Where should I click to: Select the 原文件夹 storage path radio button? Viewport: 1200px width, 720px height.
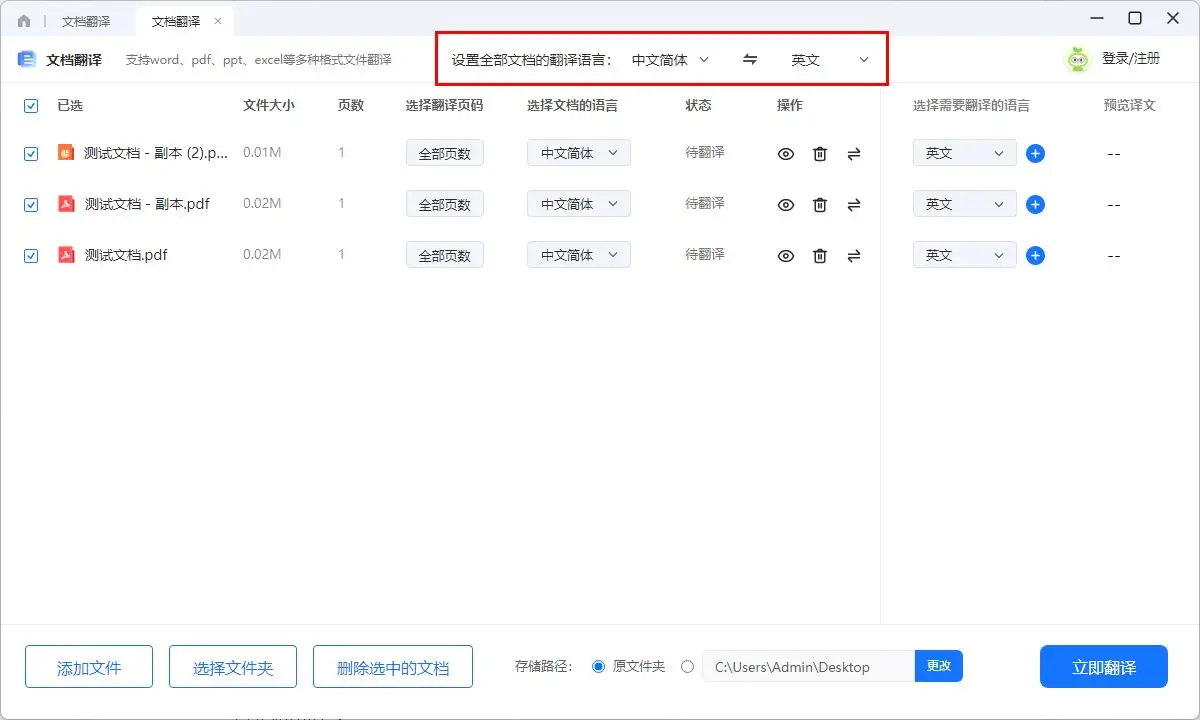point(599,666)
